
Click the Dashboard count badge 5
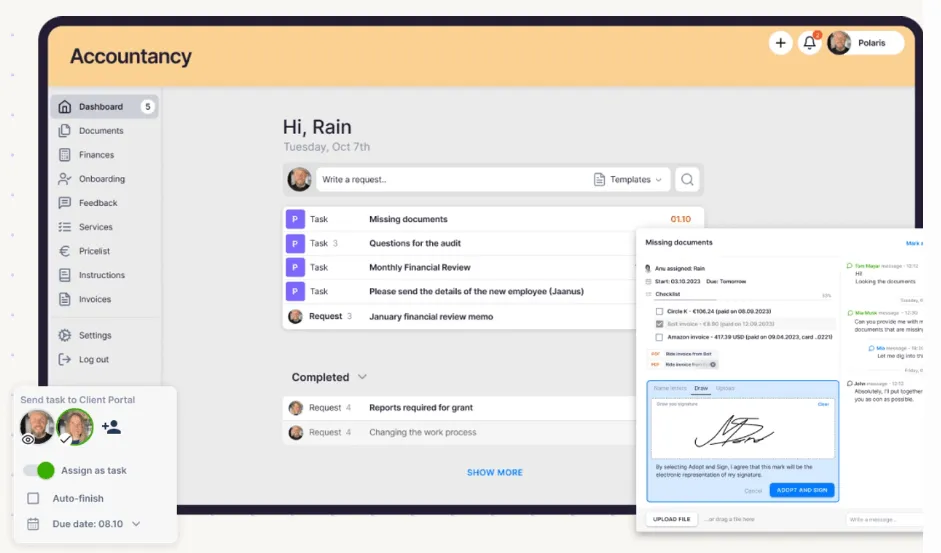[x=147, y=107]
